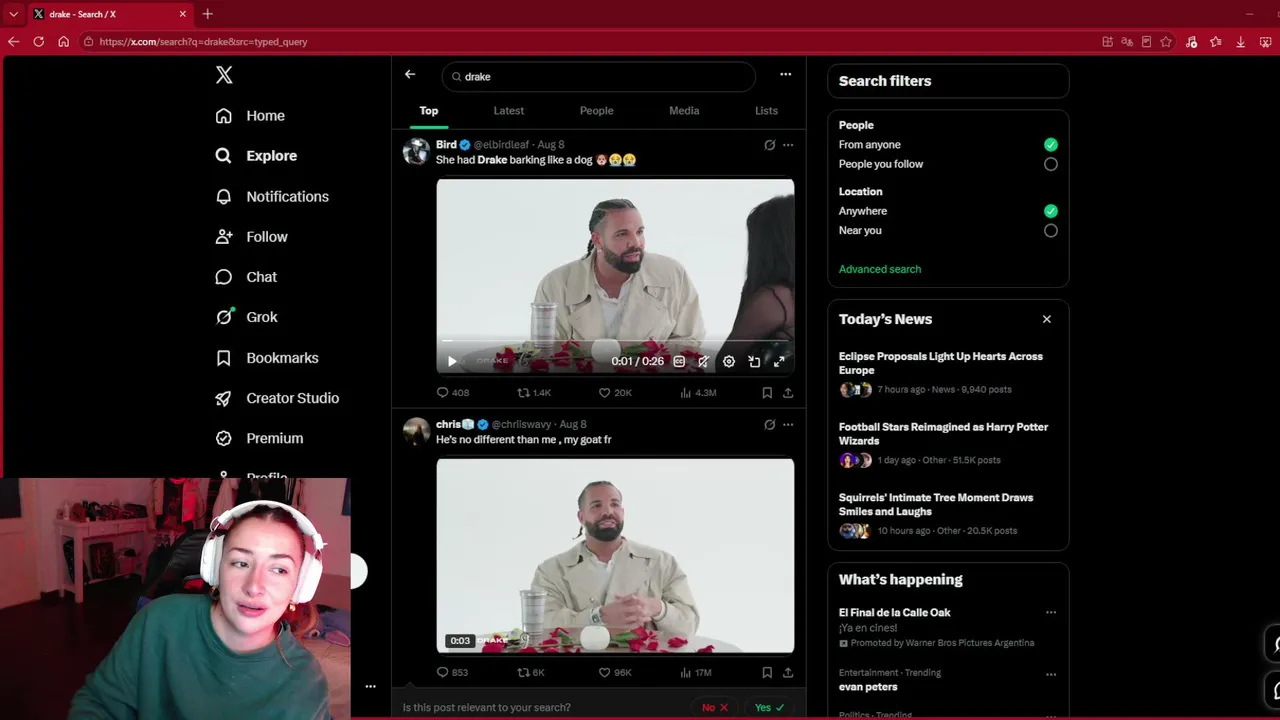Switch to the Latest tab

[509, 111]
